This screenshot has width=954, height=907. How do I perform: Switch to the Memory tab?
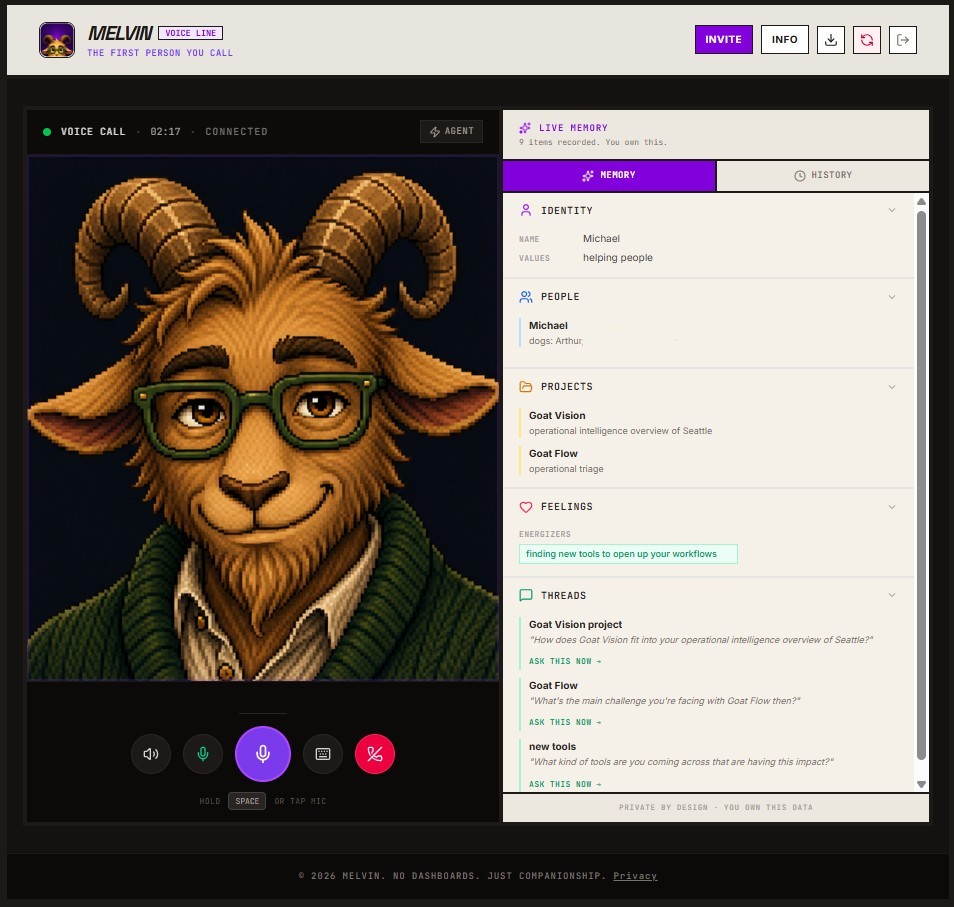click(609, 176)
